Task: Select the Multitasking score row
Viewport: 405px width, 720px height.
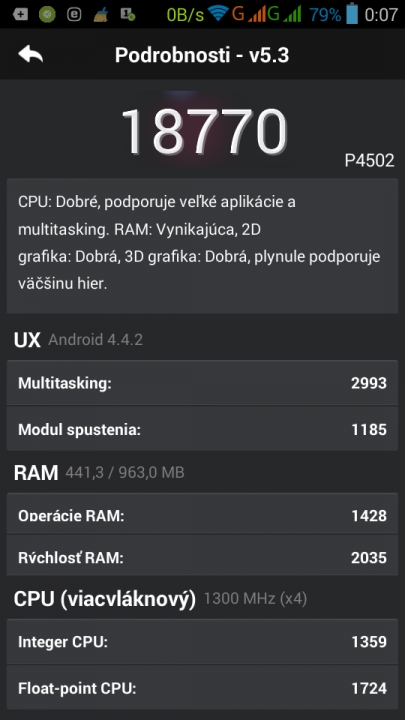Action: pos(202,383)
